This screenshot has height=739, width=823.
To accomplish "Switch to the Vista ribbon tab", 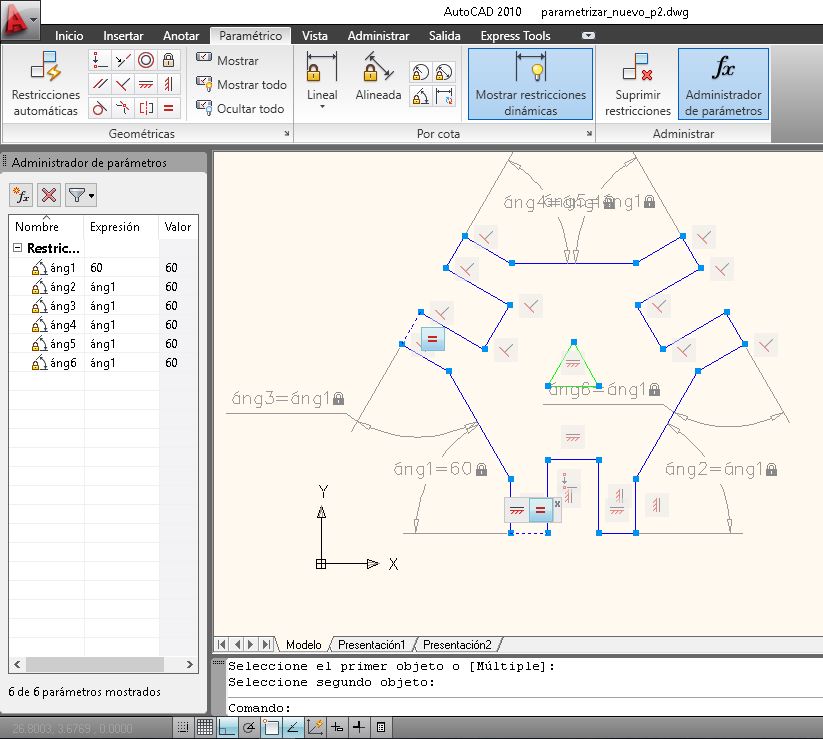I will (314, 36).
